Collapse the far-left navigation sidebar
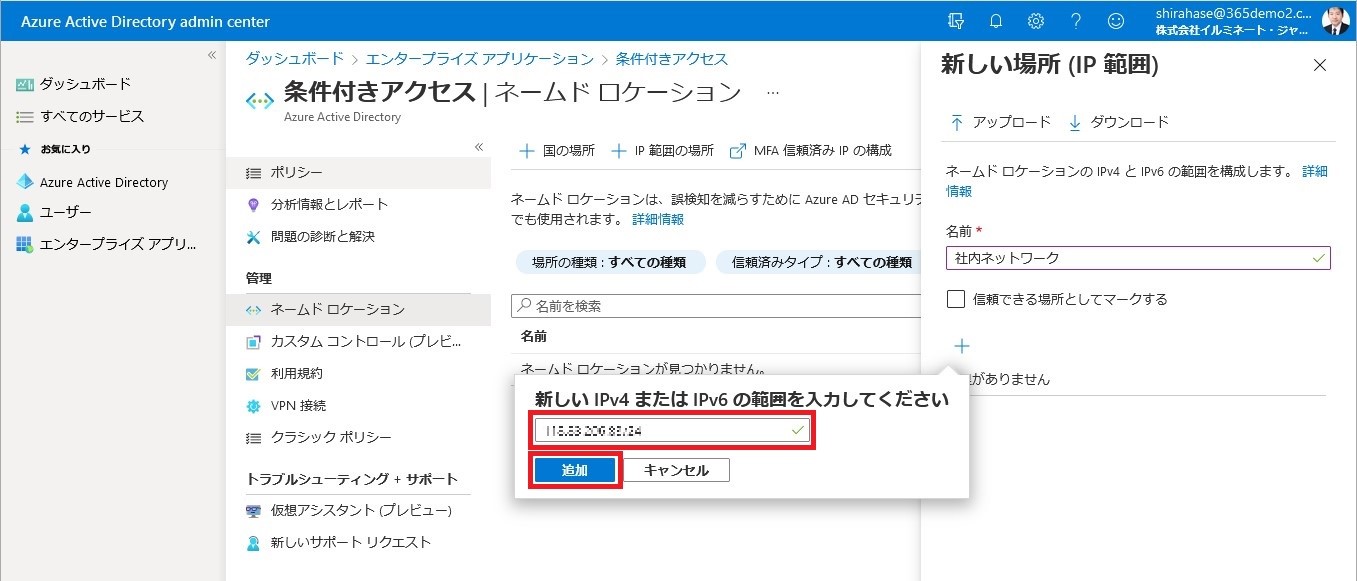Screen dimensions: 1357x581 pyautogui.click(x=211, y=55)
